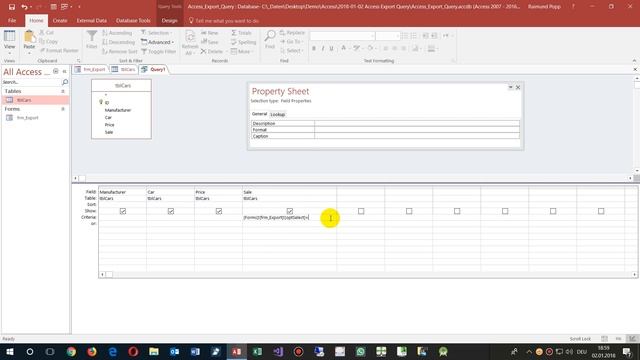Undo the last action
This screenshot has width=640, height=360.
(24, 7)
